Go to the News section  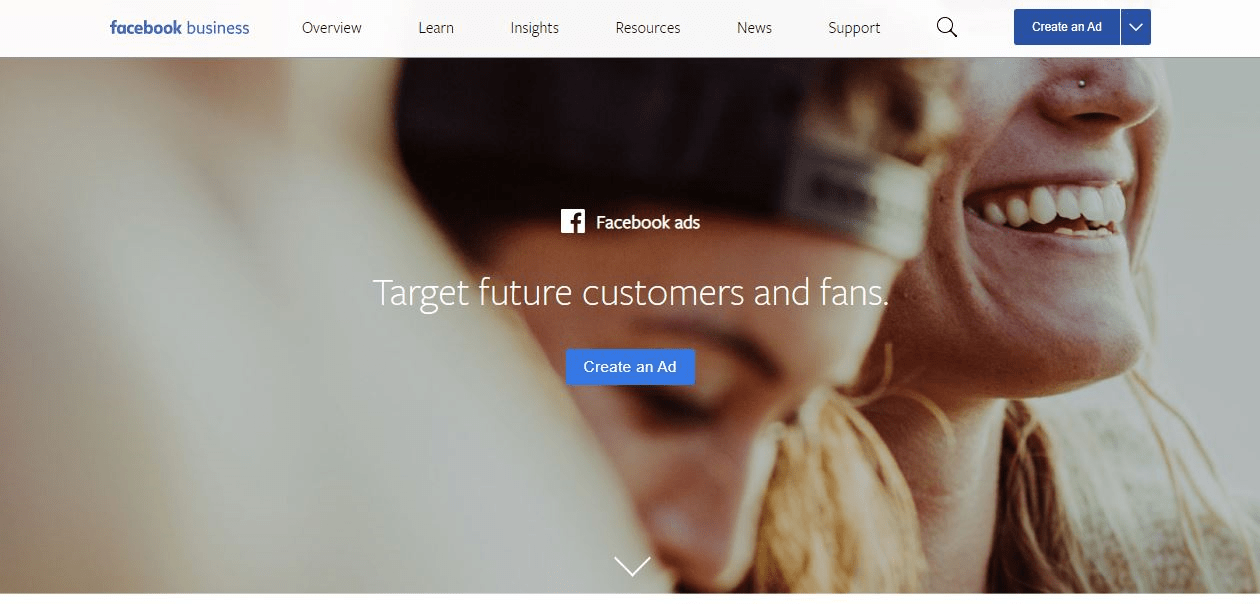(x=754, y=28)
